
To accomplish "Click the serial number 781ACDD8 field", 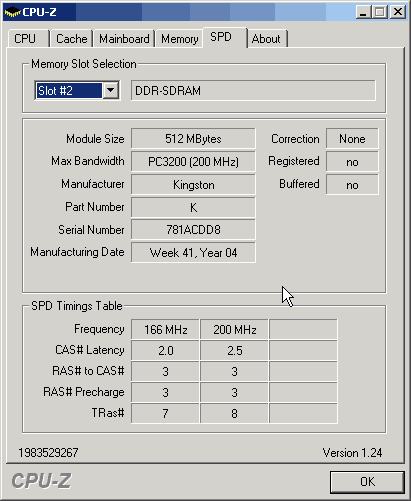I will [x=193, y=230].
